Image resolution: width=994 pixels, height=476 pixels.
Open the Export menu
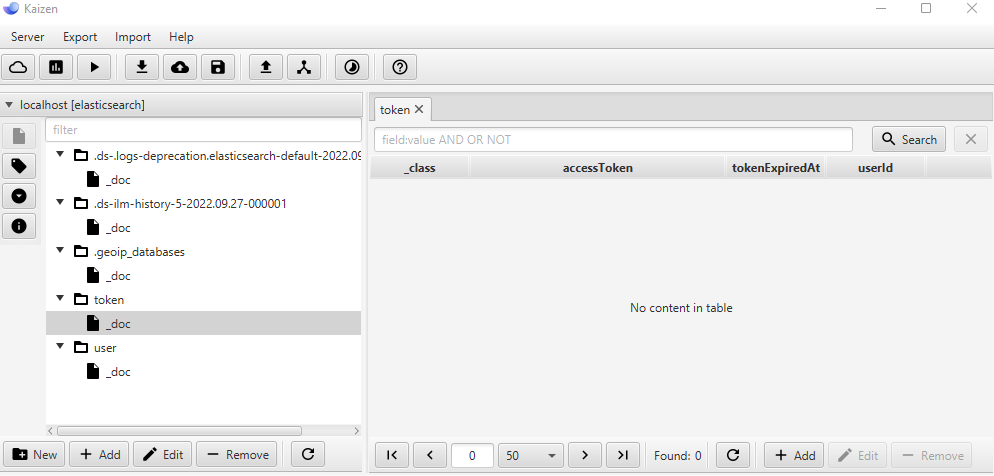pyautogui.click(x=80, y=37)
